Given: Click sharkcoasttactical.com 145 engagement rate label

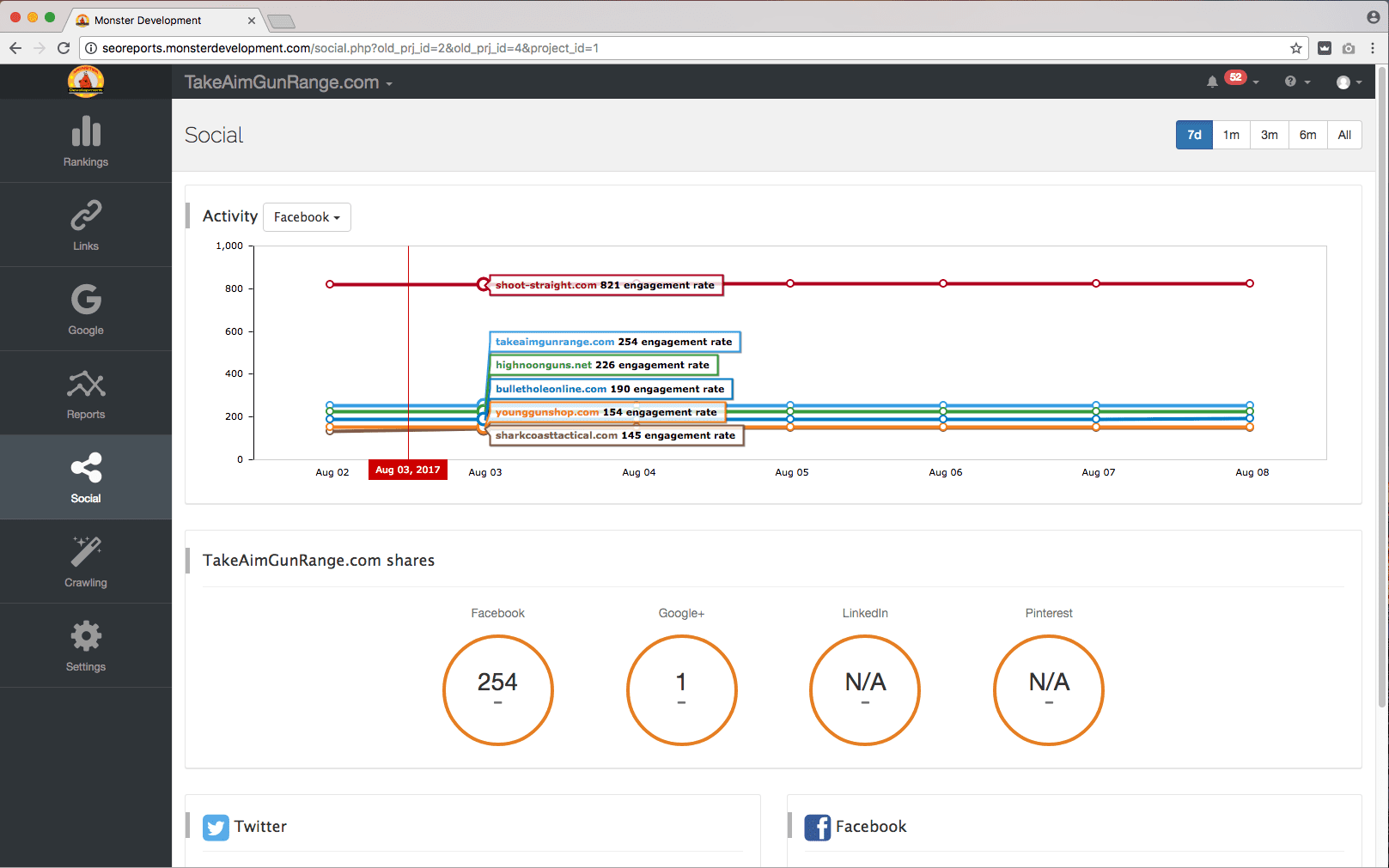Looking at the screenshot, I should 616,435.
